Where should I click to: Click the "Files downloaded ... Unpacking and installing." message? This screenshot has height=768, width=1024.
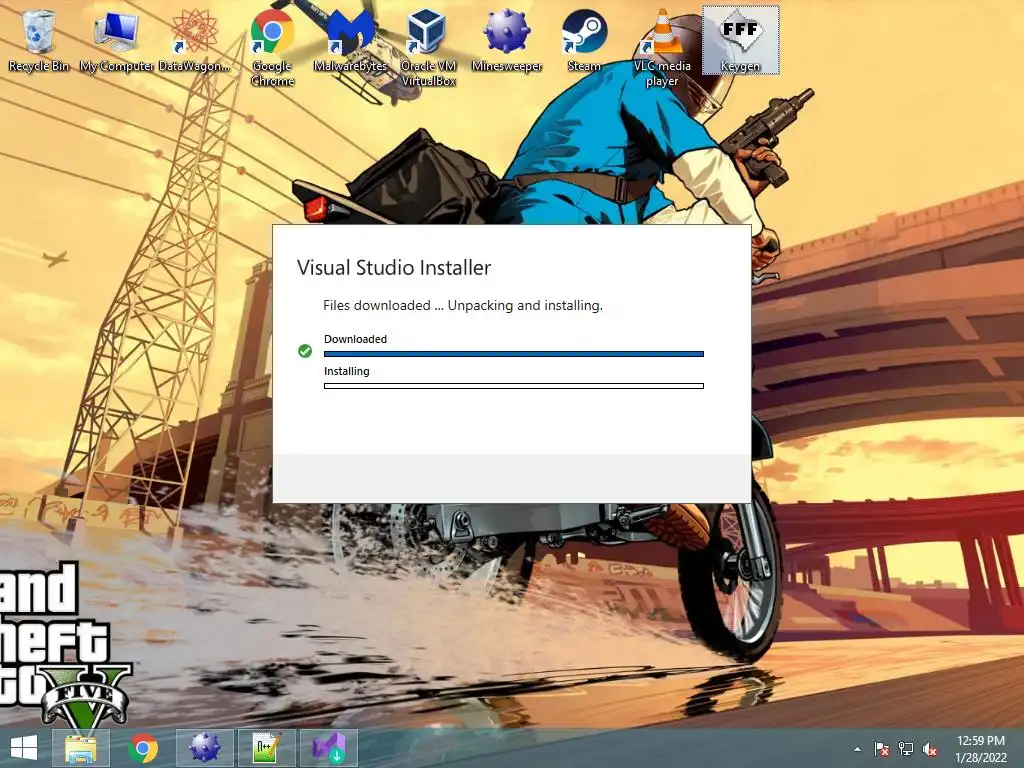point(463,306)
